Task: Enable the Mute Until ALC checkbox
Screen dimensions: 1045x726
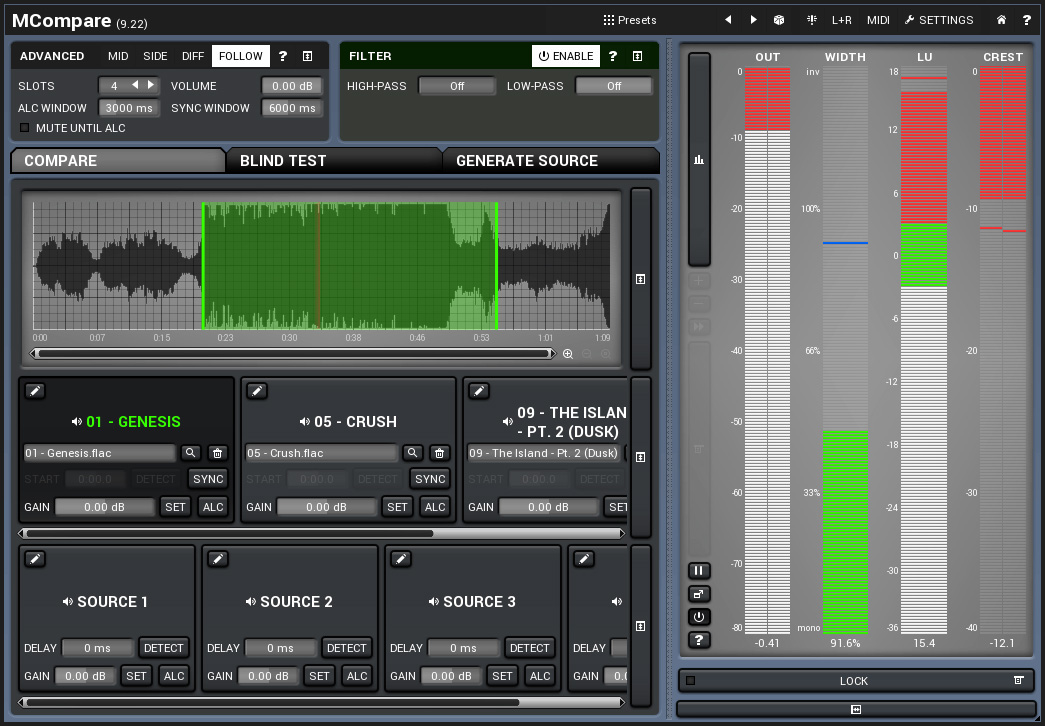Action: coord(25,128)
